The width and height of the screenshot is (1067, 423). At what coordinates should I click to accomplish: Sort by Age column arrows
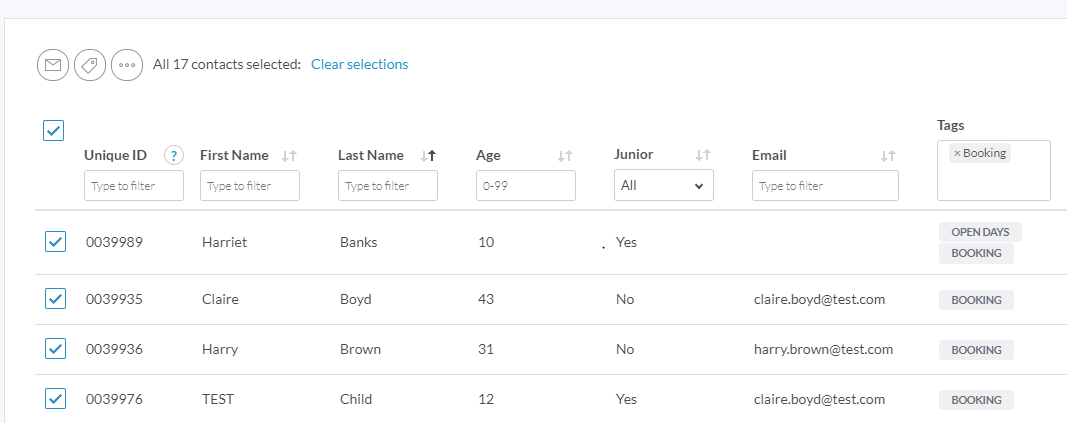[565, 156]
